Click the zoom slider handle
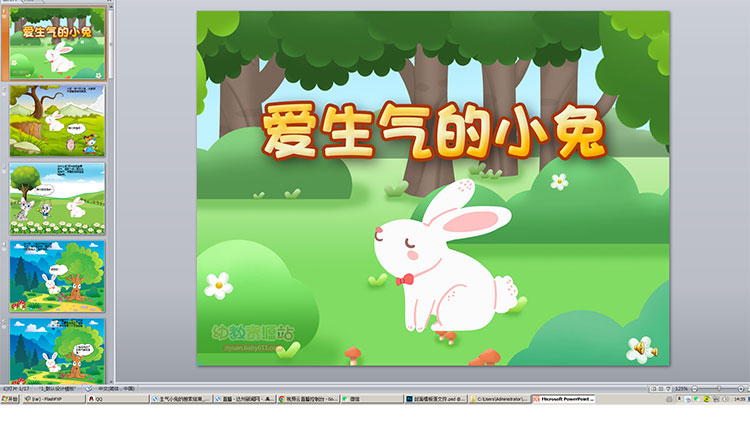The height and width of the screenshot is (429, 750). coord(719,388)
